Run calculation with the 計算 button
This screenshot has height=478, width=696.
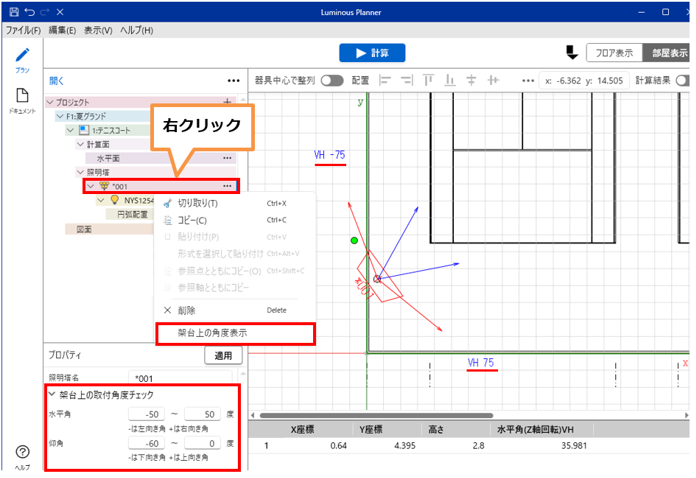coord(372,53)
